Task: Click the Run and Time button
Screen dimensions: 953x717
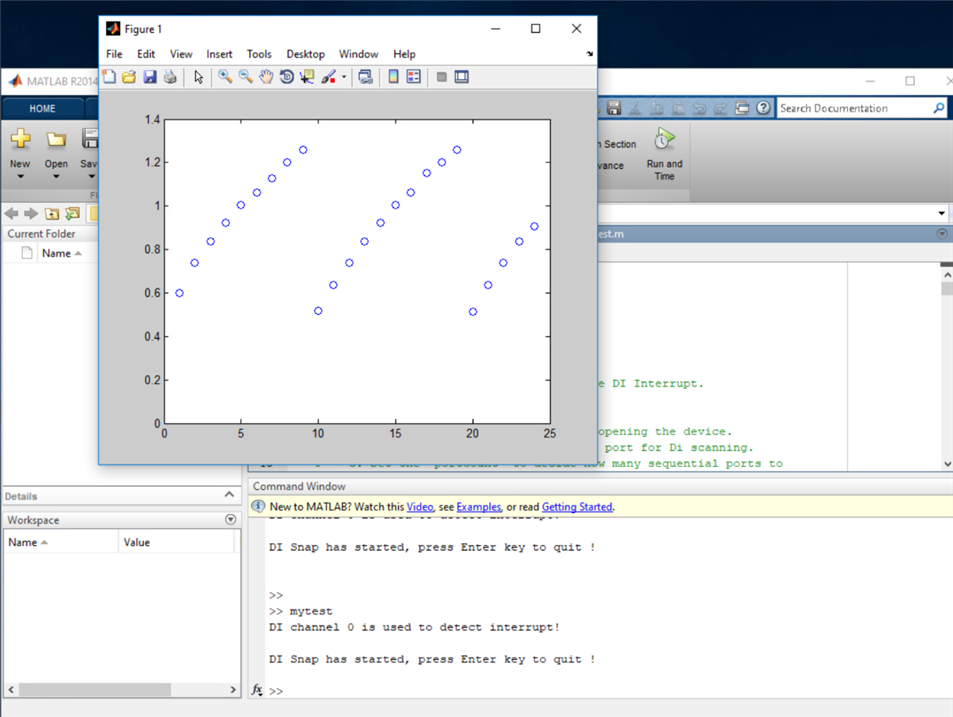Action: click(664, 154)
